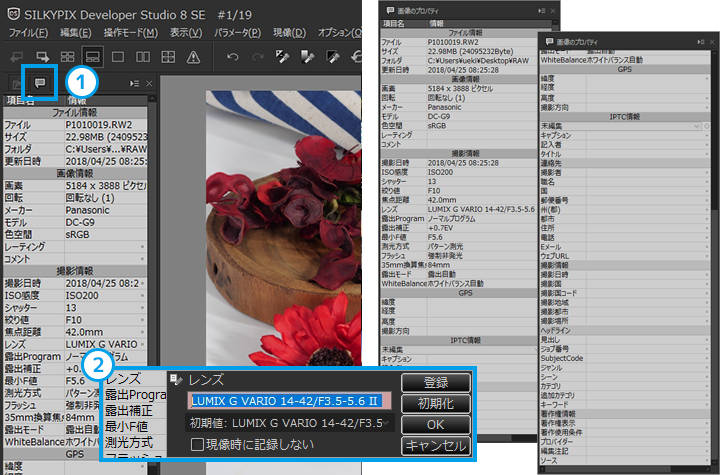Click the redo arrow icon
Viewport: 720px width, 475px height.
tap(258, 57)
